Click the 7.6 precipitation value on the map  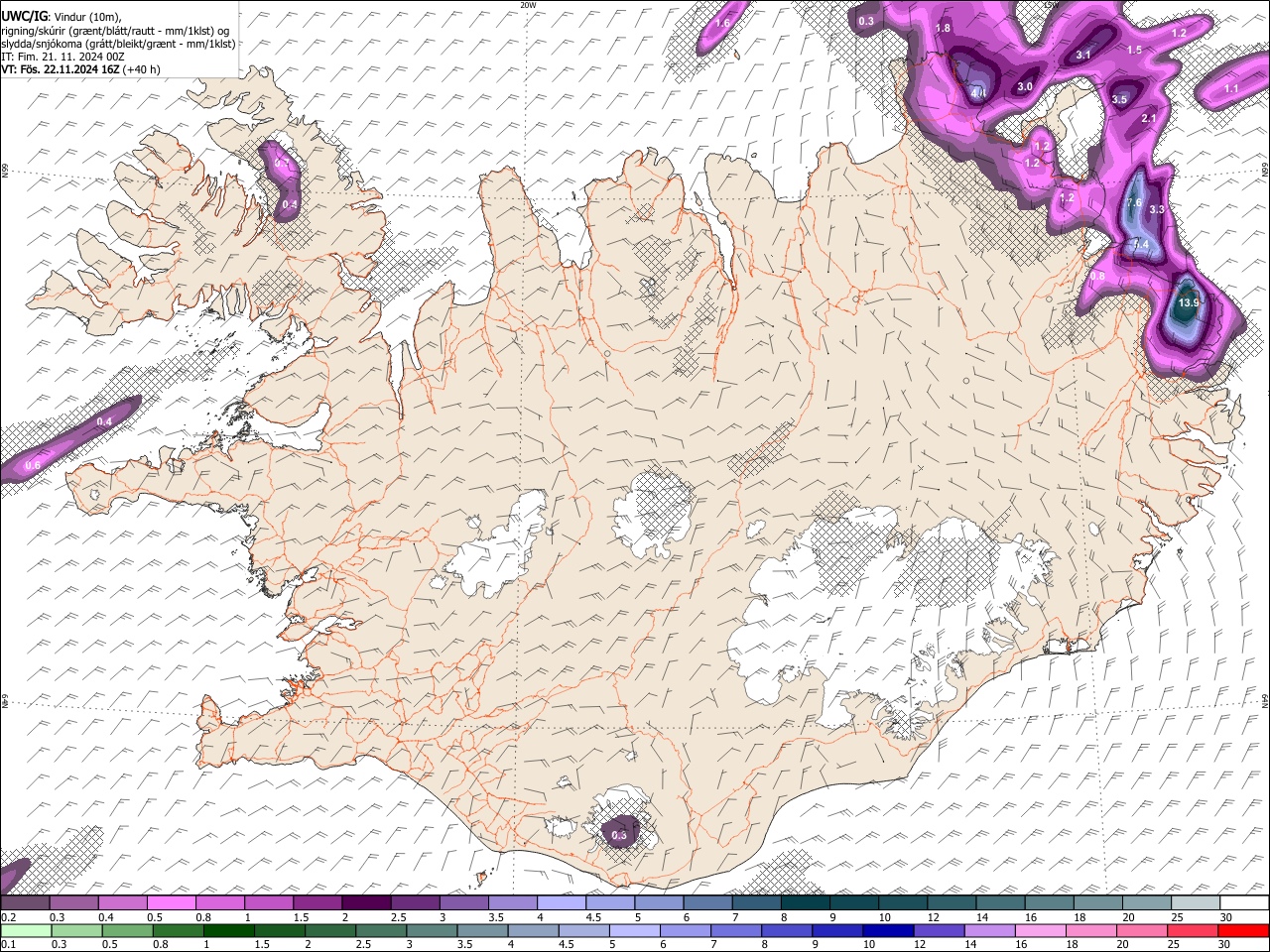click(x=1135, y=202)
